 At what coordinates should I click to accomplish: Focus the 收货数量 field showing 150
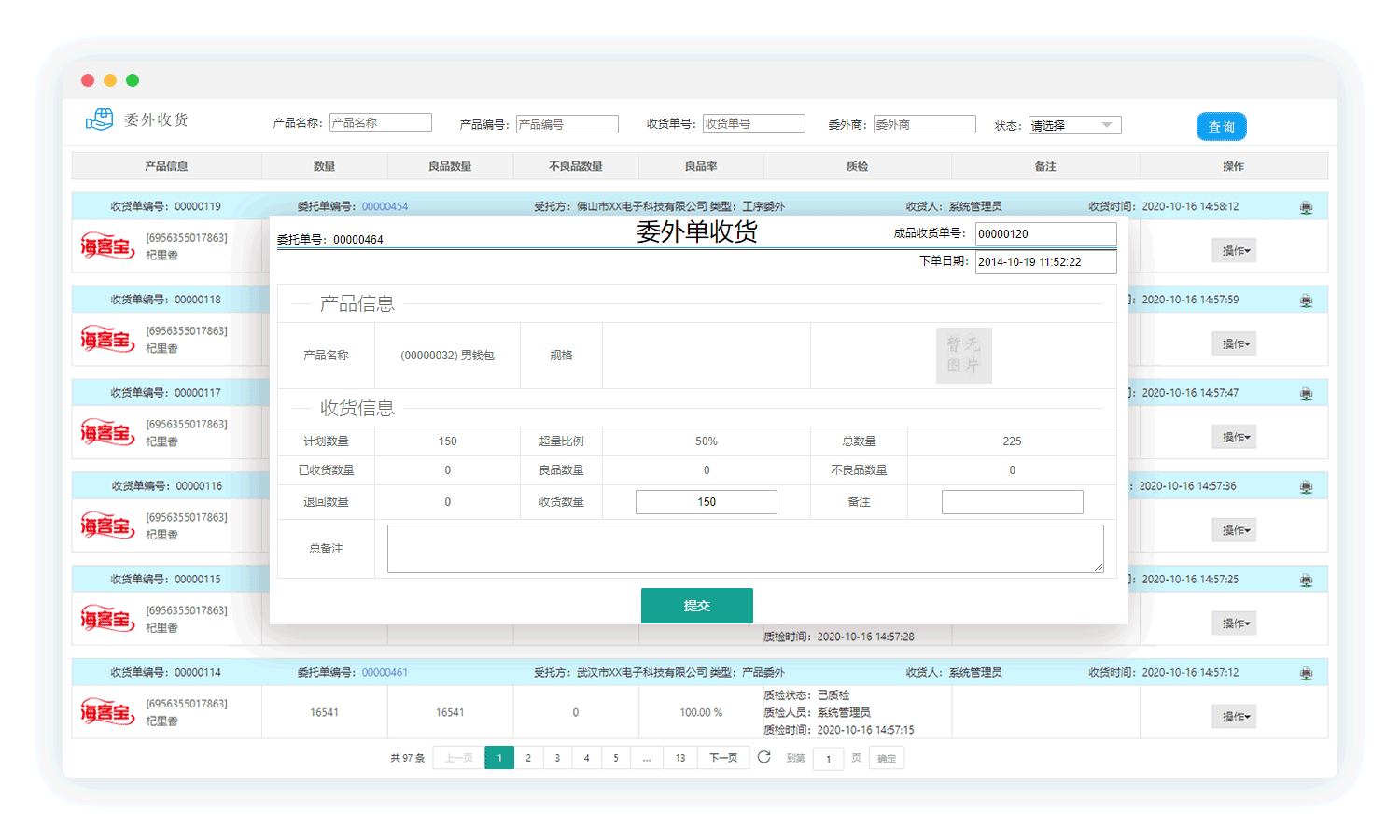coord(706,502)
